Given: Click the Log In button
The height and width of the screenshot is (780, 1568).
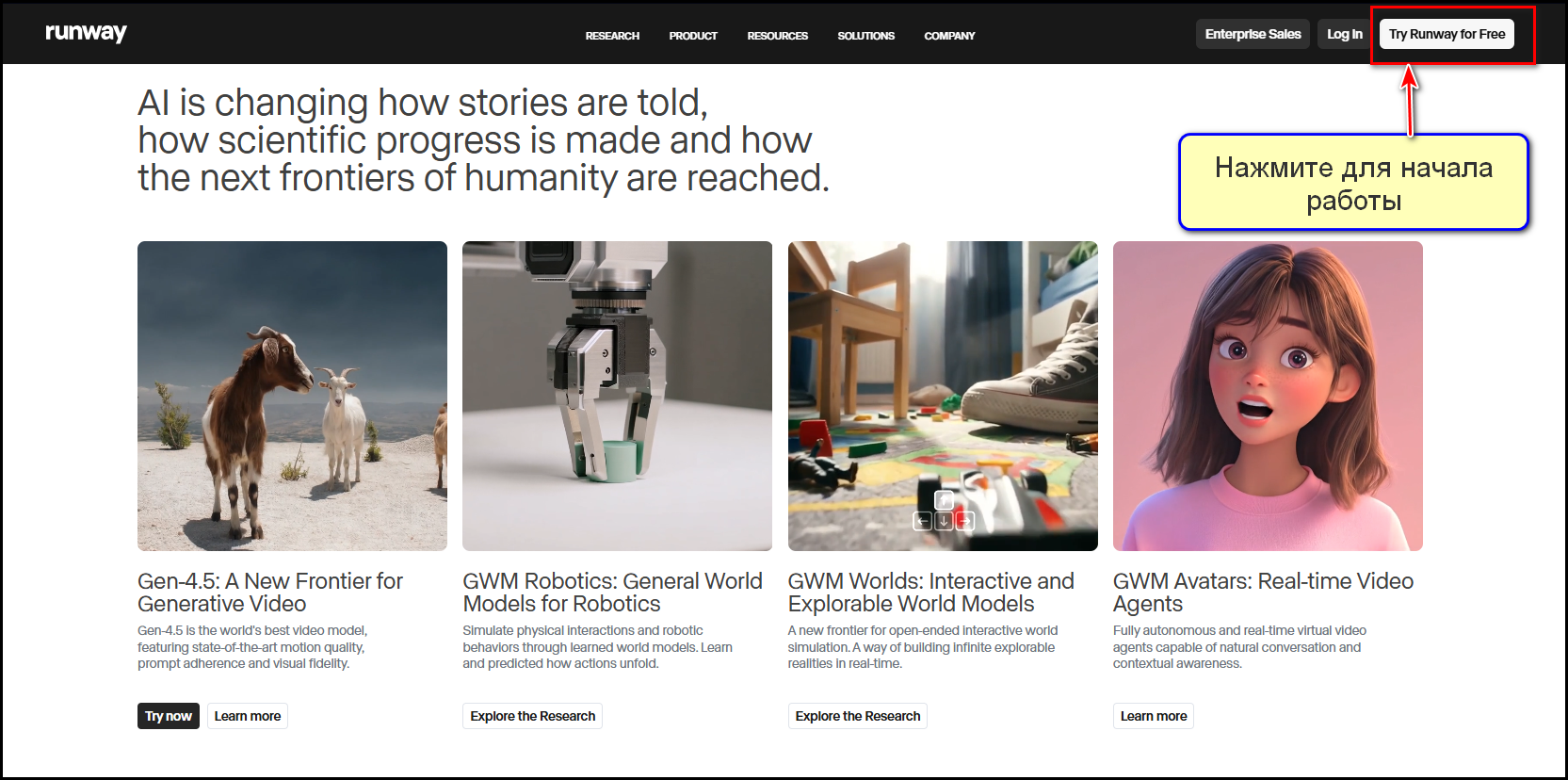Looking at the screenshot, I should point(1344,34).
